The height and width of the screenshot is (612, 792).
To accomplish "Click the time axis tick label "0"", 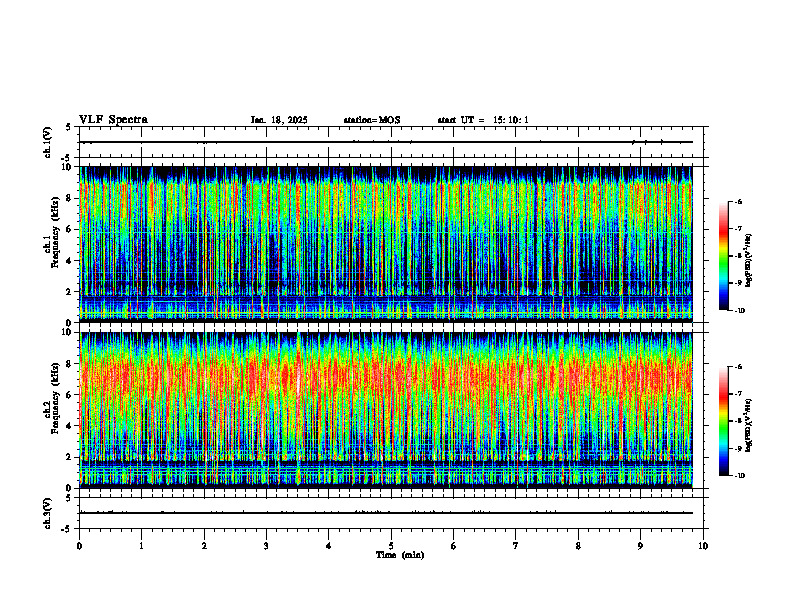I will click(79, 546).
